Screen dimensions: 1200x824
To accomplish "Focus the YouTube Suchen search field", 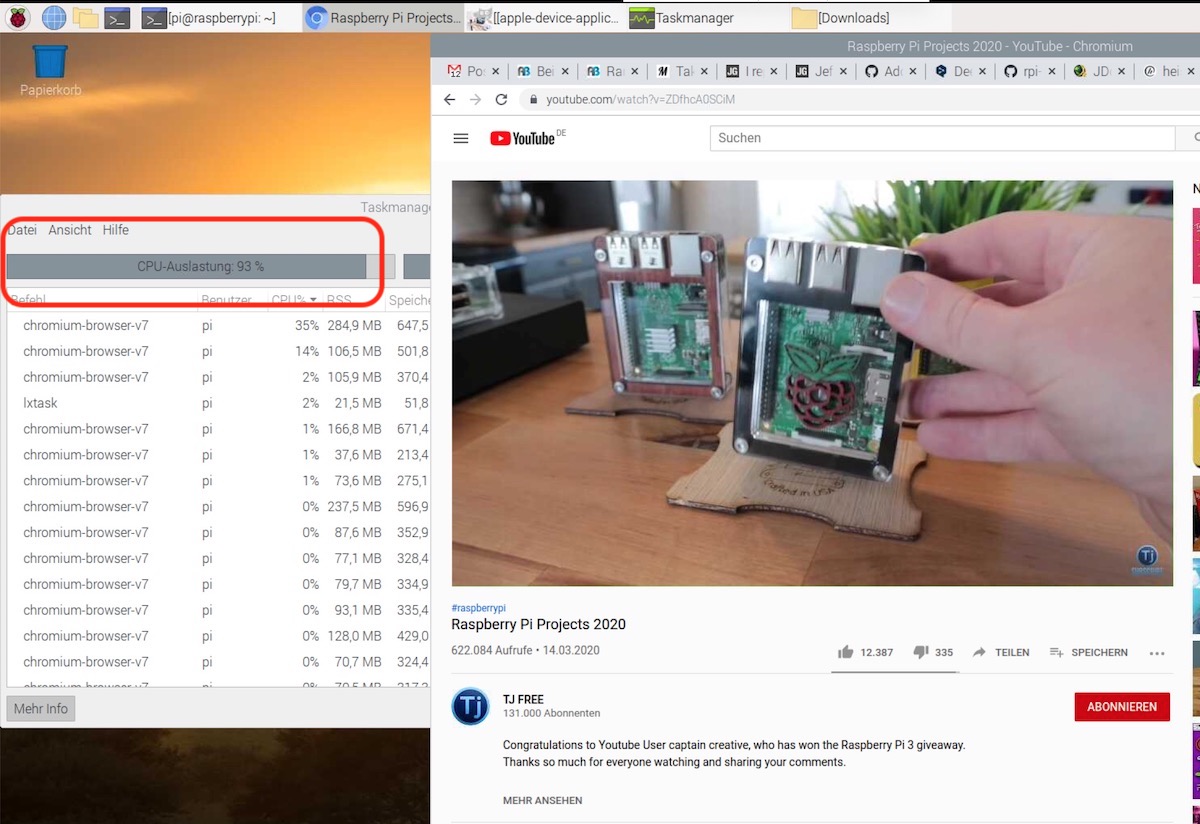I will 940,138.
